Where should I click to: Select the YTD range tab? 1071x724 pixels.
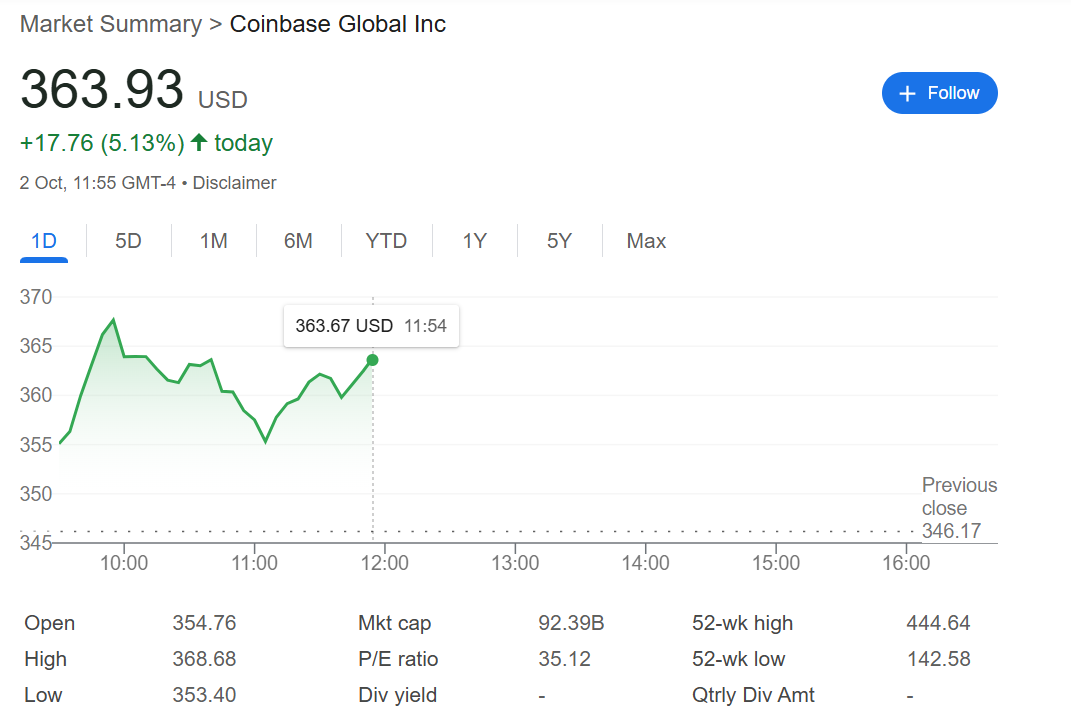pyautogui.click(x=386, y=241)
